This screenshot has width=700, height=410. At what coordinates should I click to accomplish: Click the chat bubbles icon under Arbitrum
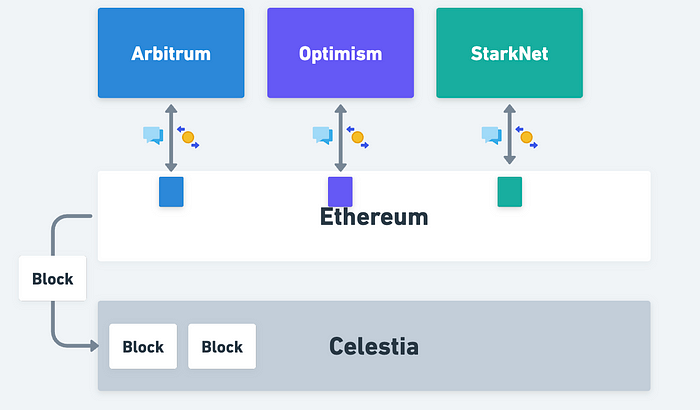pyautogui.click(x=153, y=135)
